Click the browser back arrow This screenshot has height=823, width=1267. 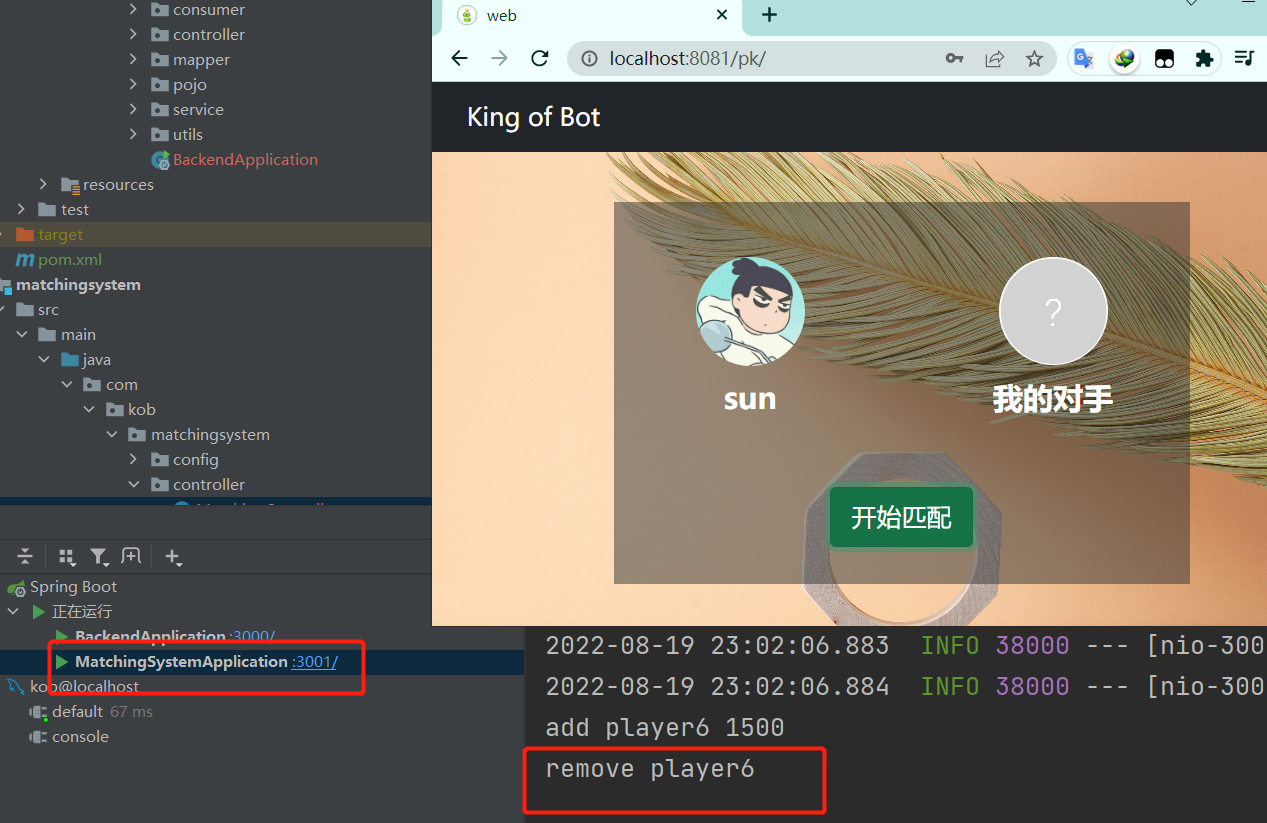460,58
